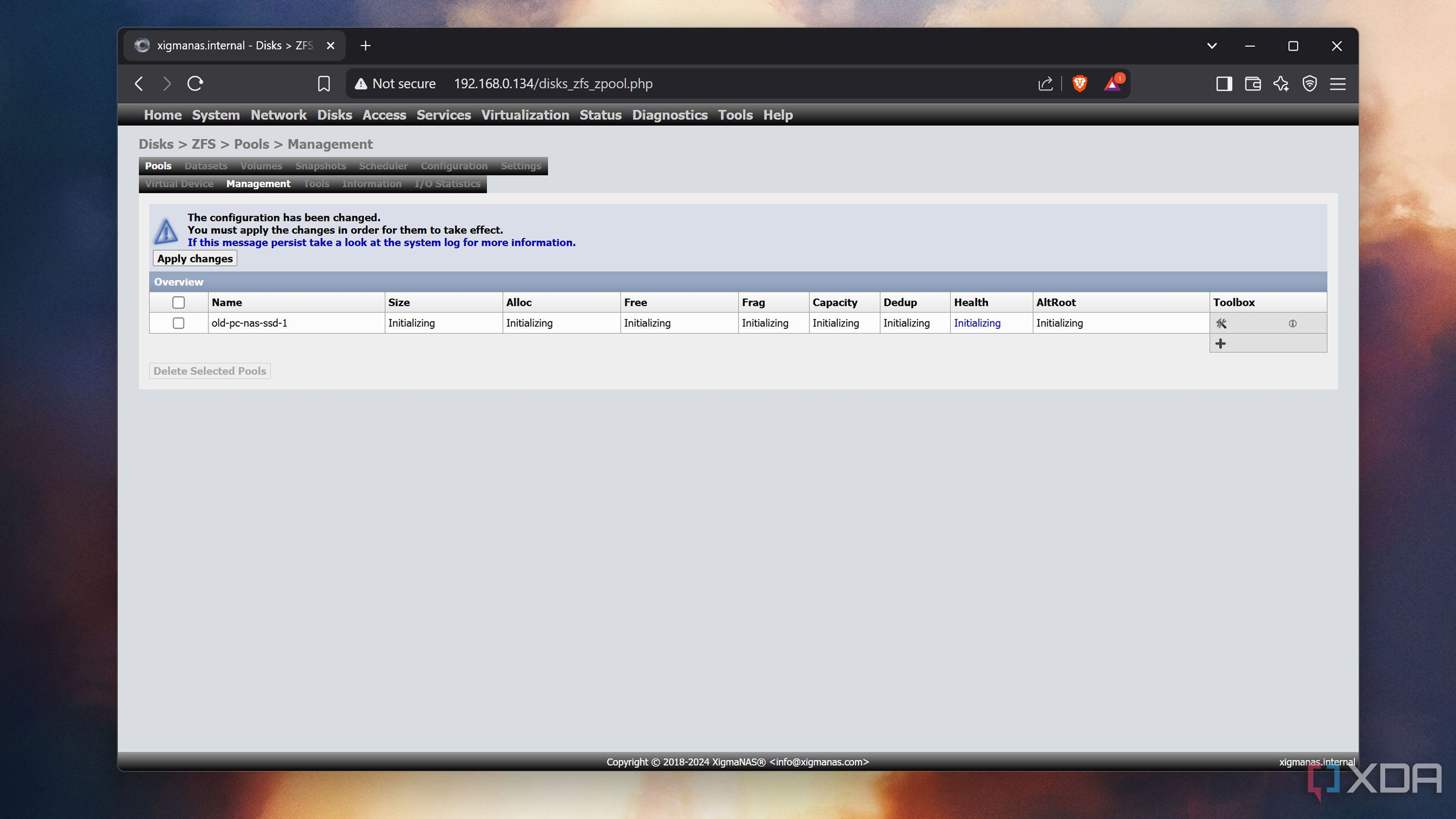This screenshot has width=1456, height=819.
Task: Open the Scheduler tab
Action: pyautogui.click(x=383, y=166)
